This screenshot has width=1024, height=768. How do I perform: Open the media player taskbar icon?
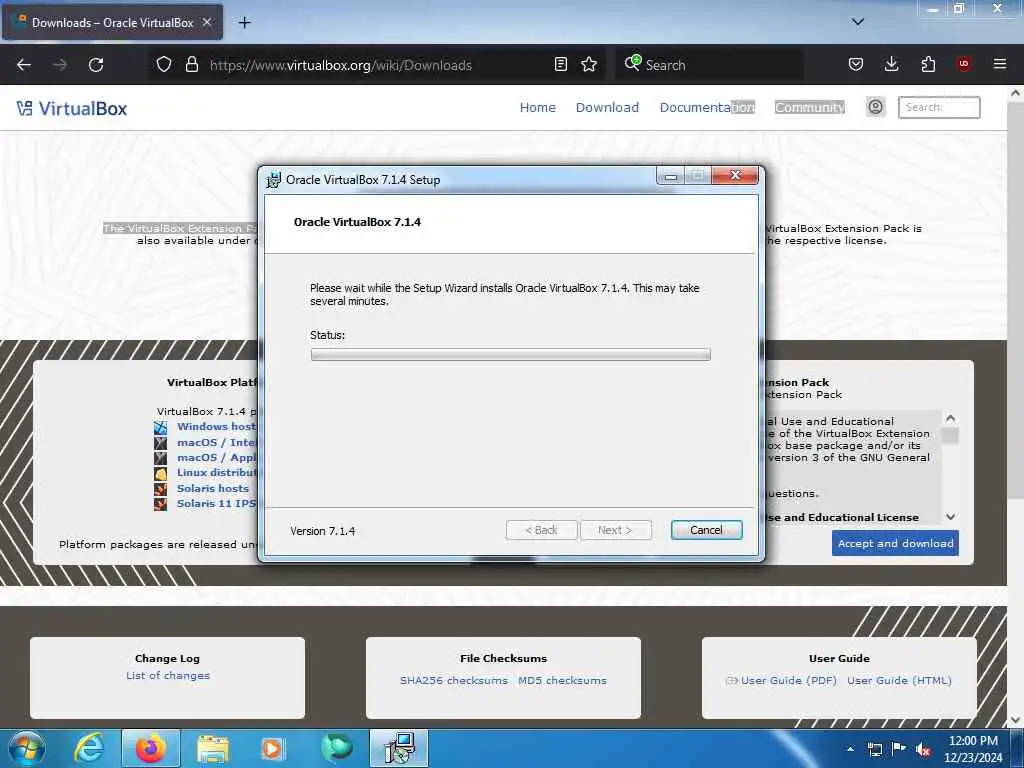[272, 748]
